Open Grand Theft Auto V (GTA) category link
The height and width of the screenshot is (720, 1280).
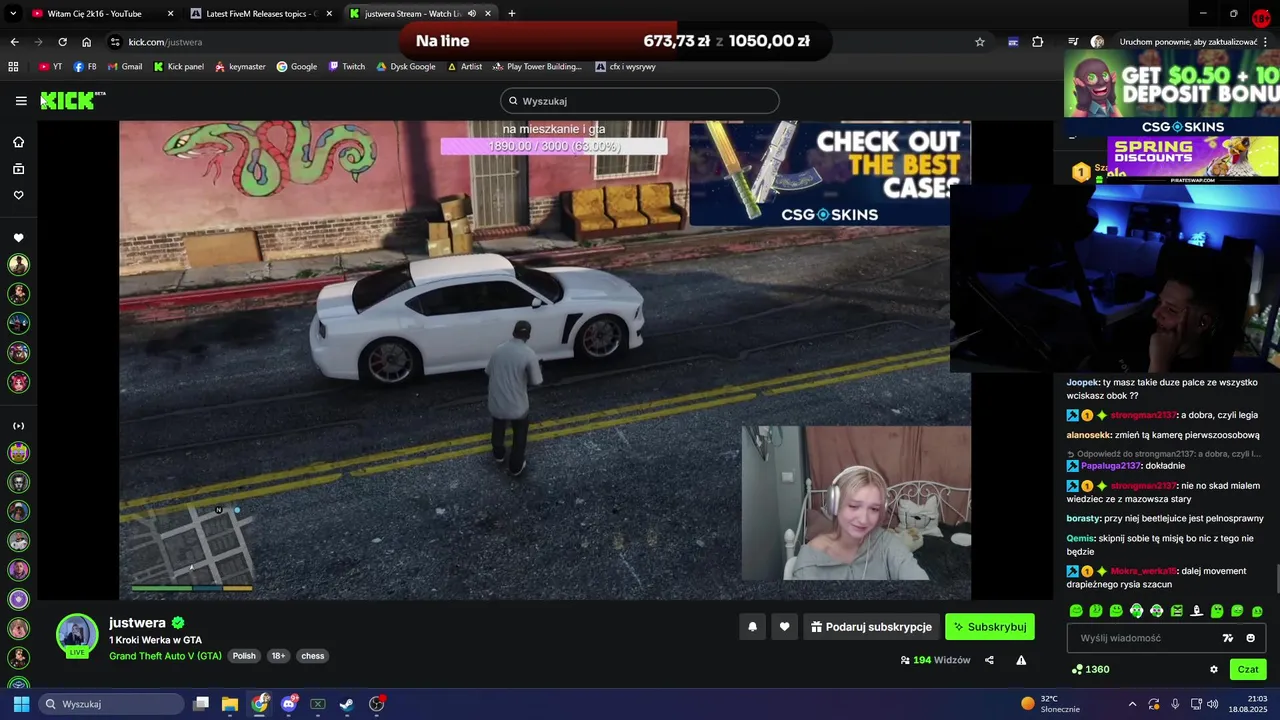tap(165, 656)
